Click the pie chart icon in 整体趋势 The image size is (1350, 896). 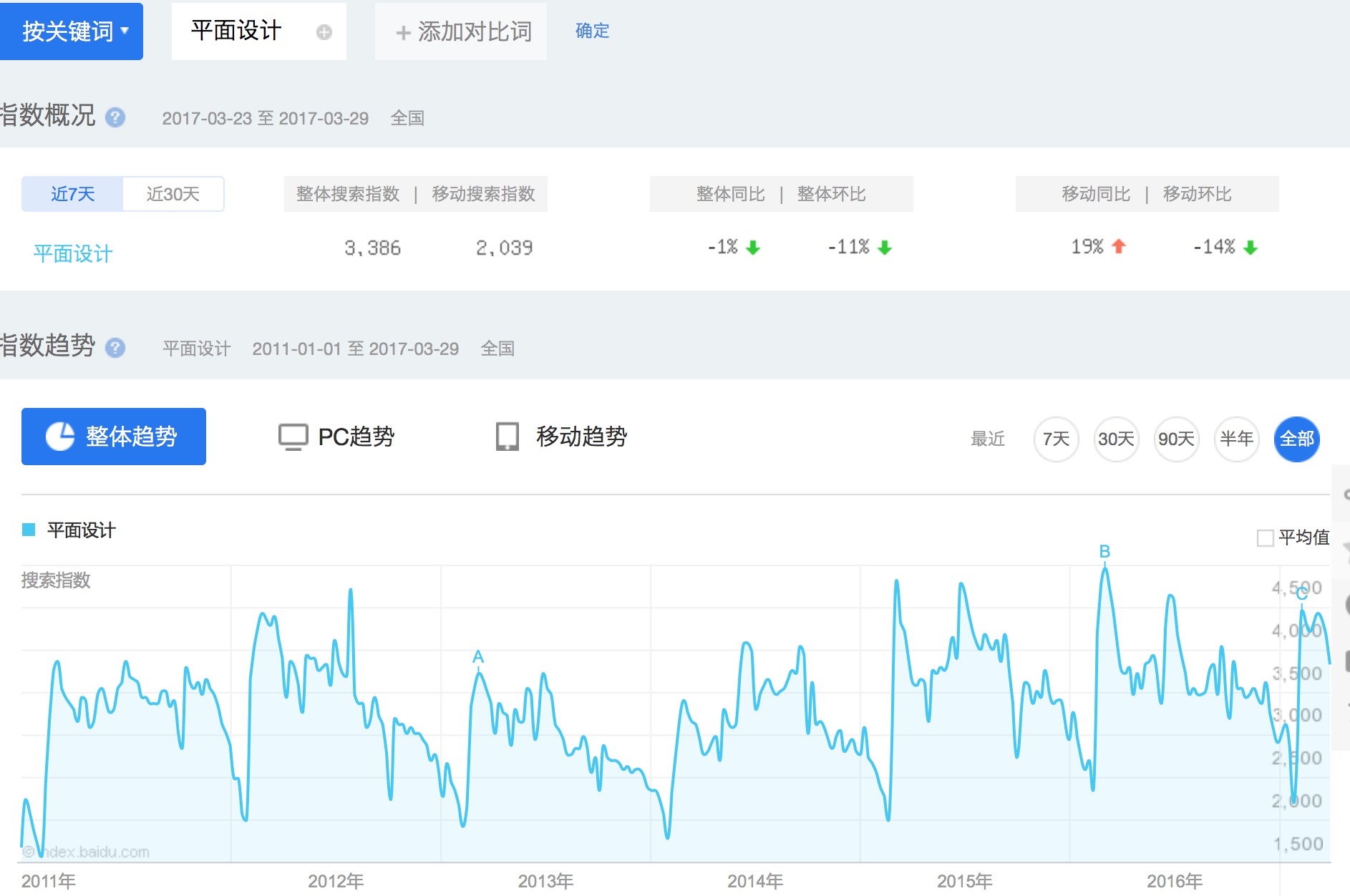[60, 437]
